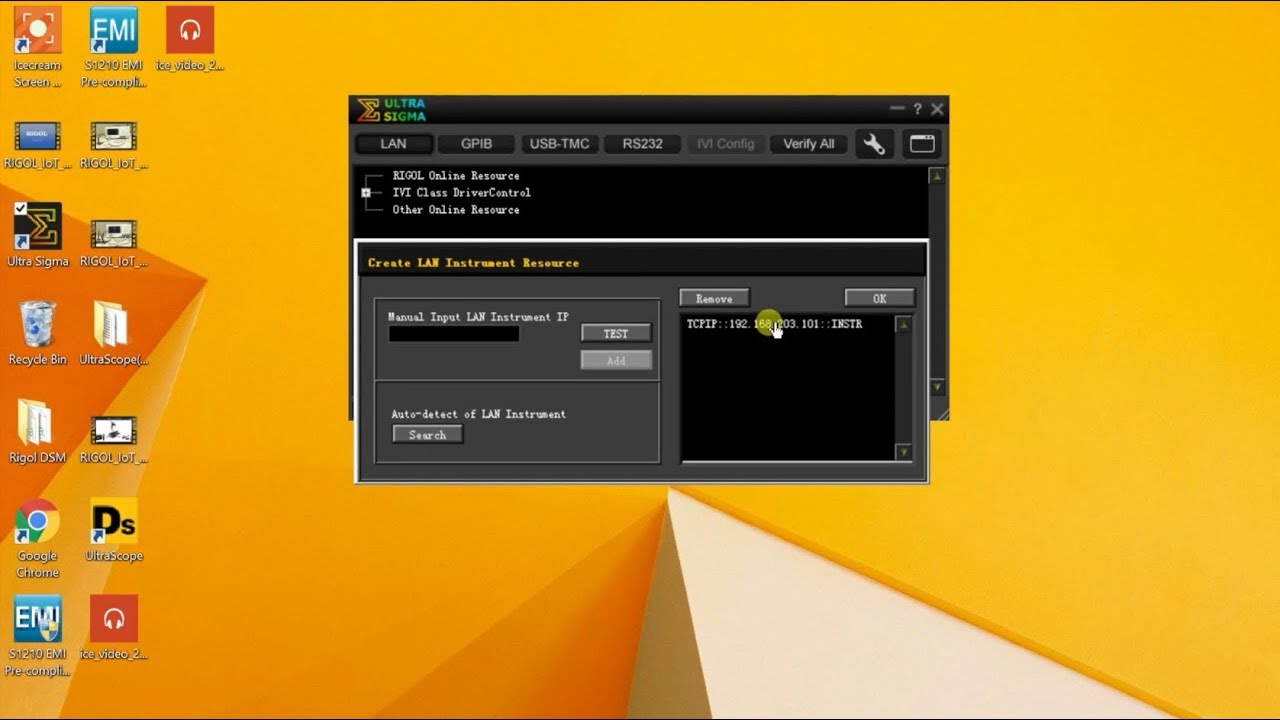Viewport: 1280px width, 720px height.
Task: Click Search to auto-detect LAN instruments
Action: coord(427,435)
